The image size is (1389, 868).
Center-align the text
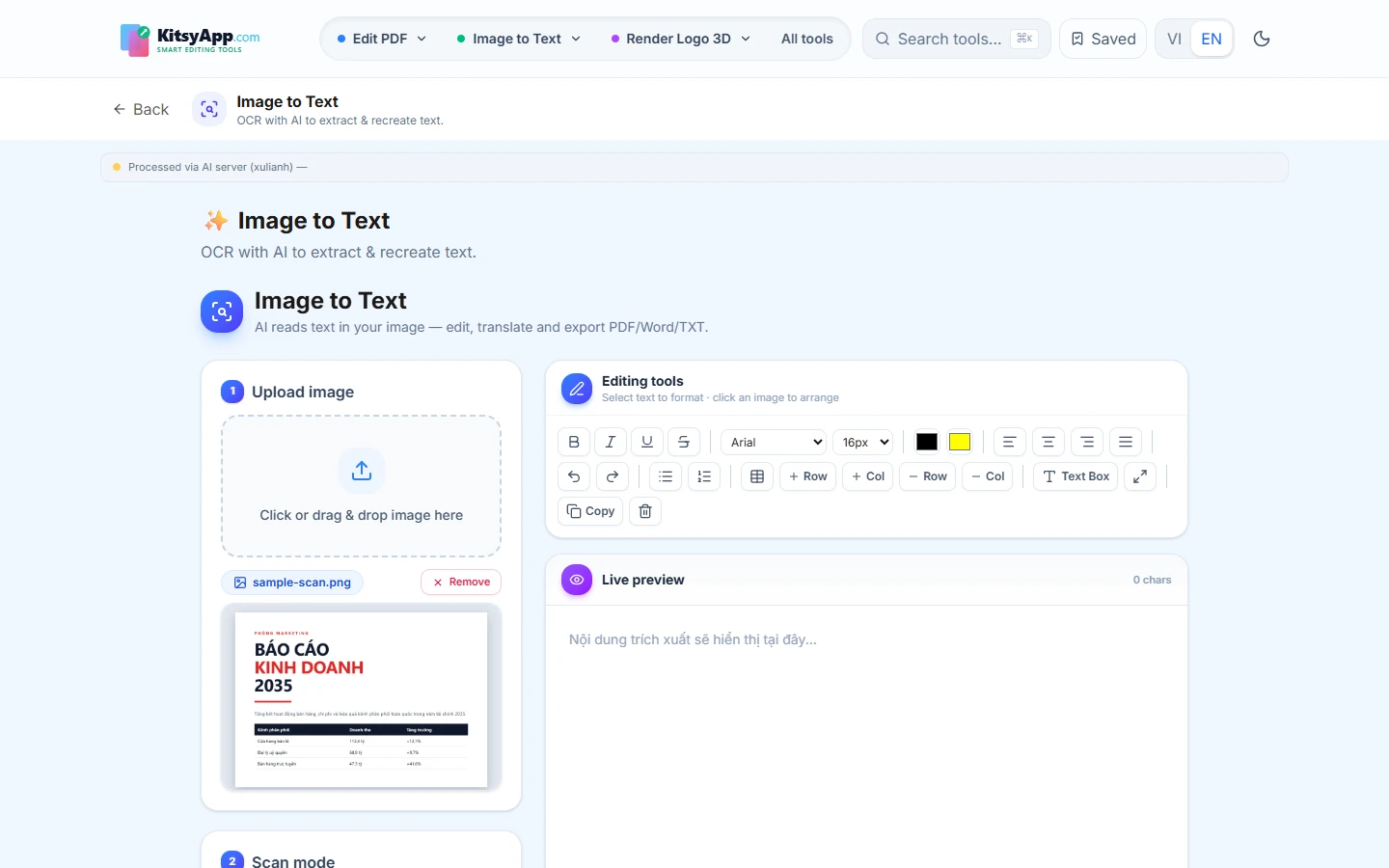tap(1049, 442)
